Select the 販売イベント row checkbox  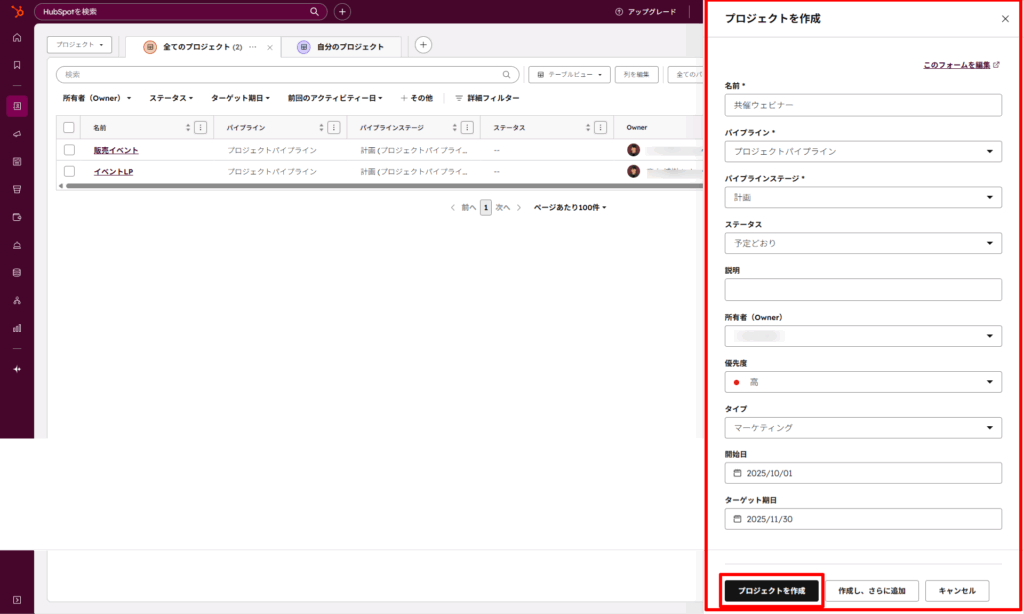[69, 148]
